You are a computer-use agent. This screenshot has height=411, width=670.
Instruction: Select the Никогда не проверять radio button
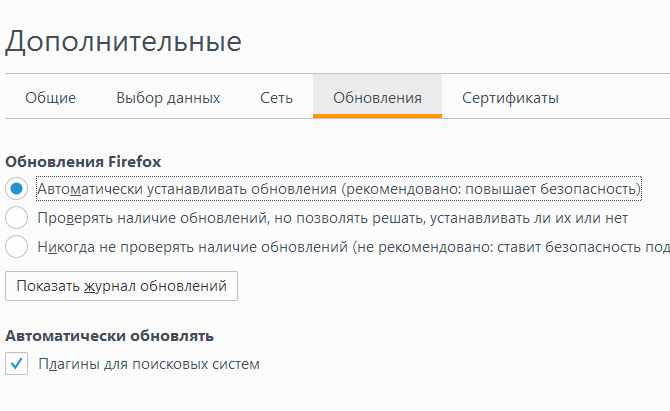(x=17, y=247)
